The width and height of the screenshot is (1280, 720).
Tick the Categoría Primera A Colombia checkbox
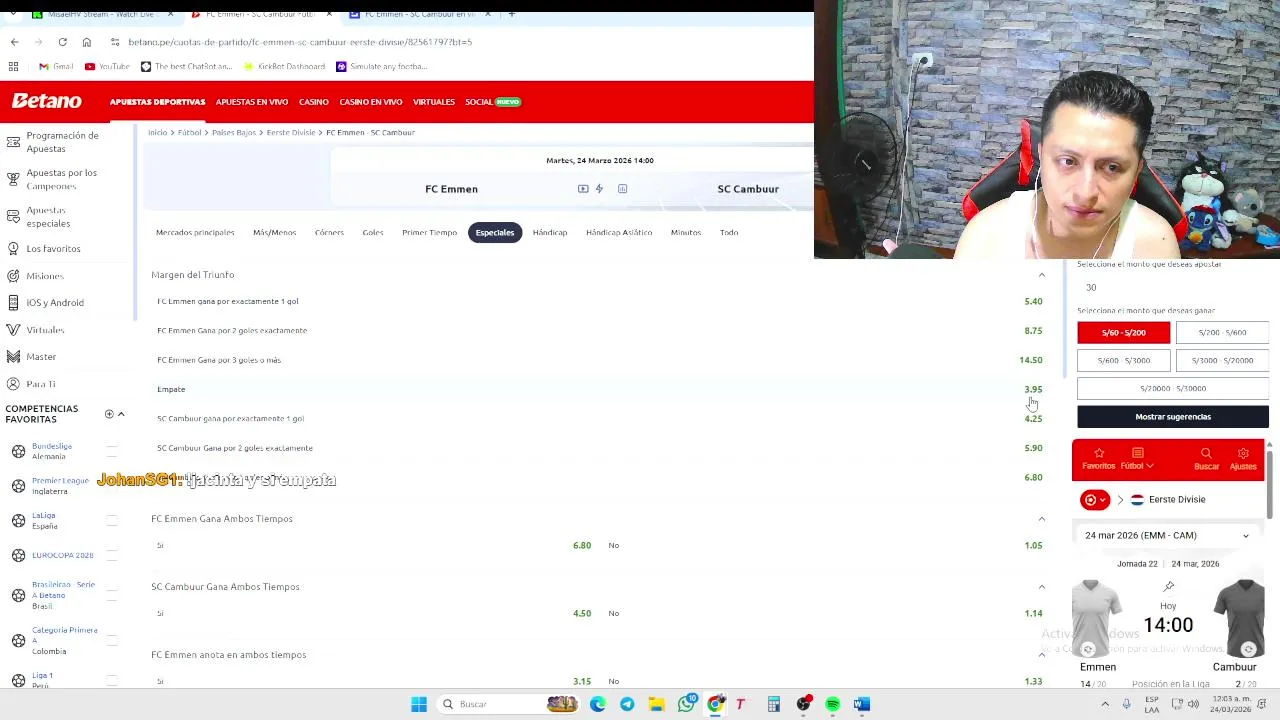pos(112,640)
